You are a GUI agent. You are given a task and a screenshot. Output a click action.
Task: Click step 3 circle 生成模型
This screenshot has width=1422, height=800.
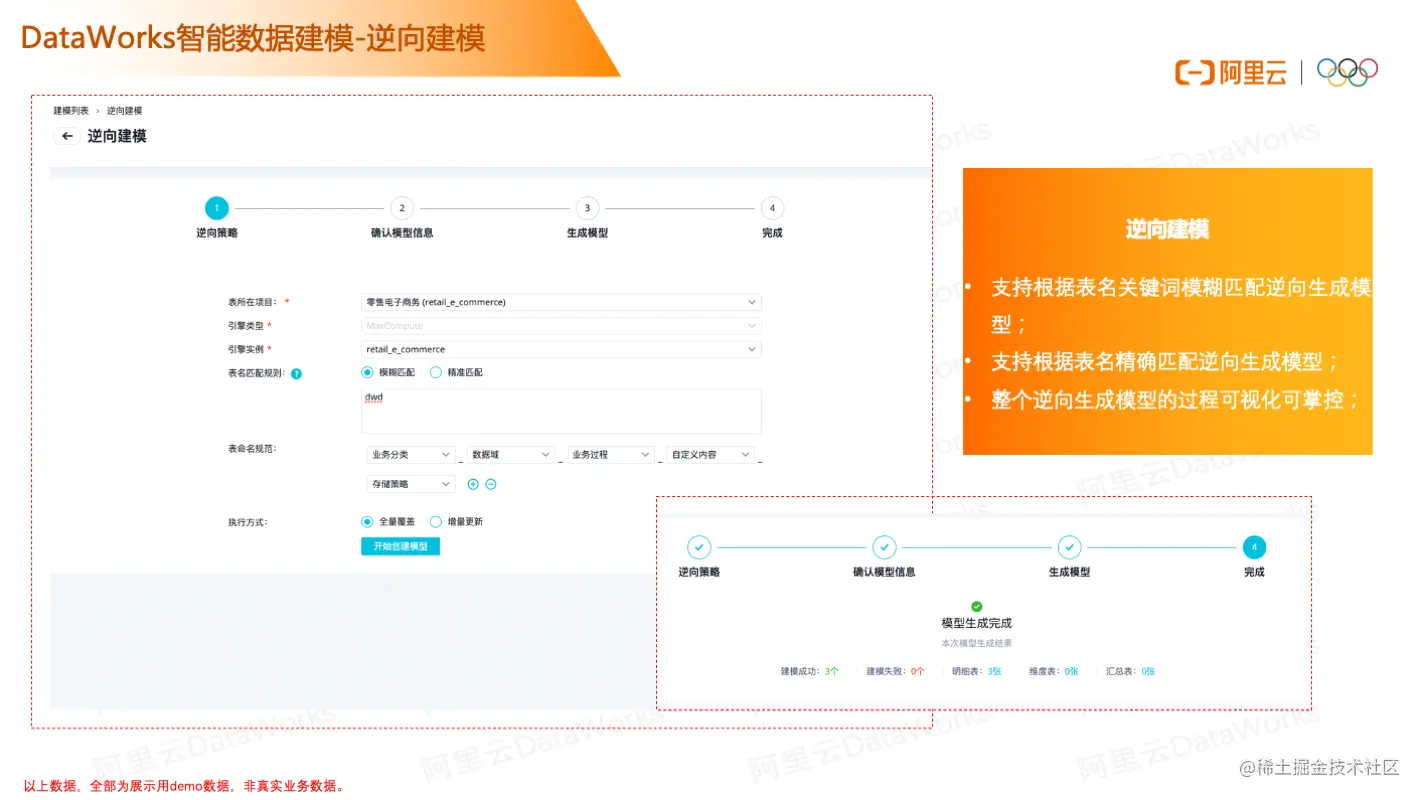tap(587, 208)
